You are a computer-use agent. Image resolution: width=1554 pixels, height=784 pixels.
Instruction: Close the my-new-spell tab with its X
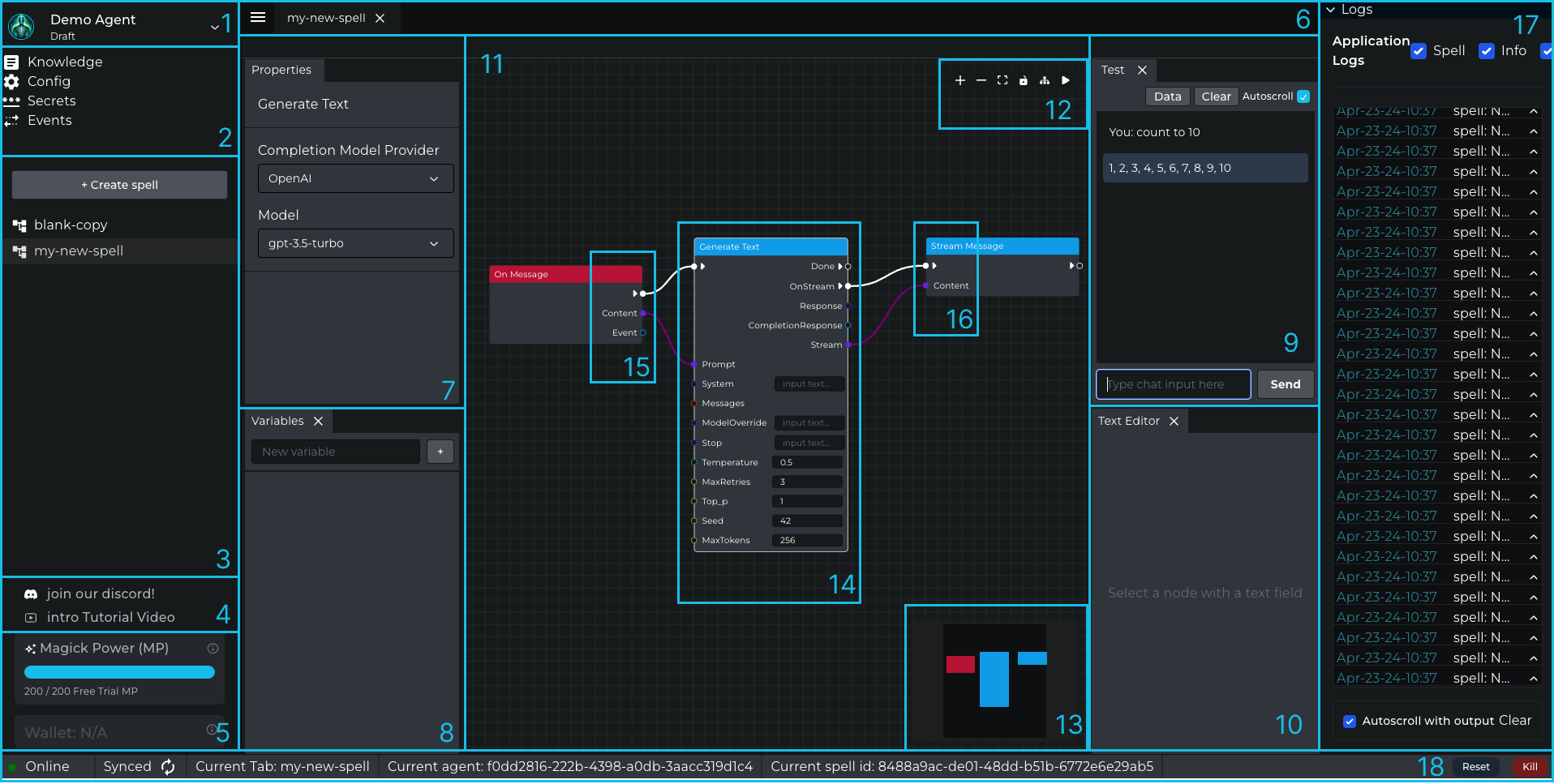point(380,18)
